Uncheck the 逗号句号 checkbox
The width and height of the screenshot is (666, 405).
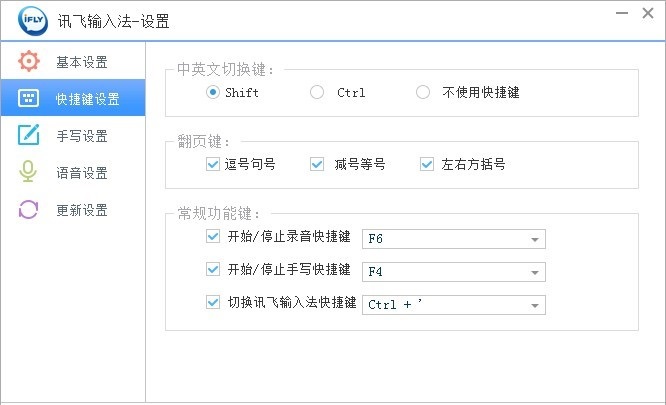point(212,164)
